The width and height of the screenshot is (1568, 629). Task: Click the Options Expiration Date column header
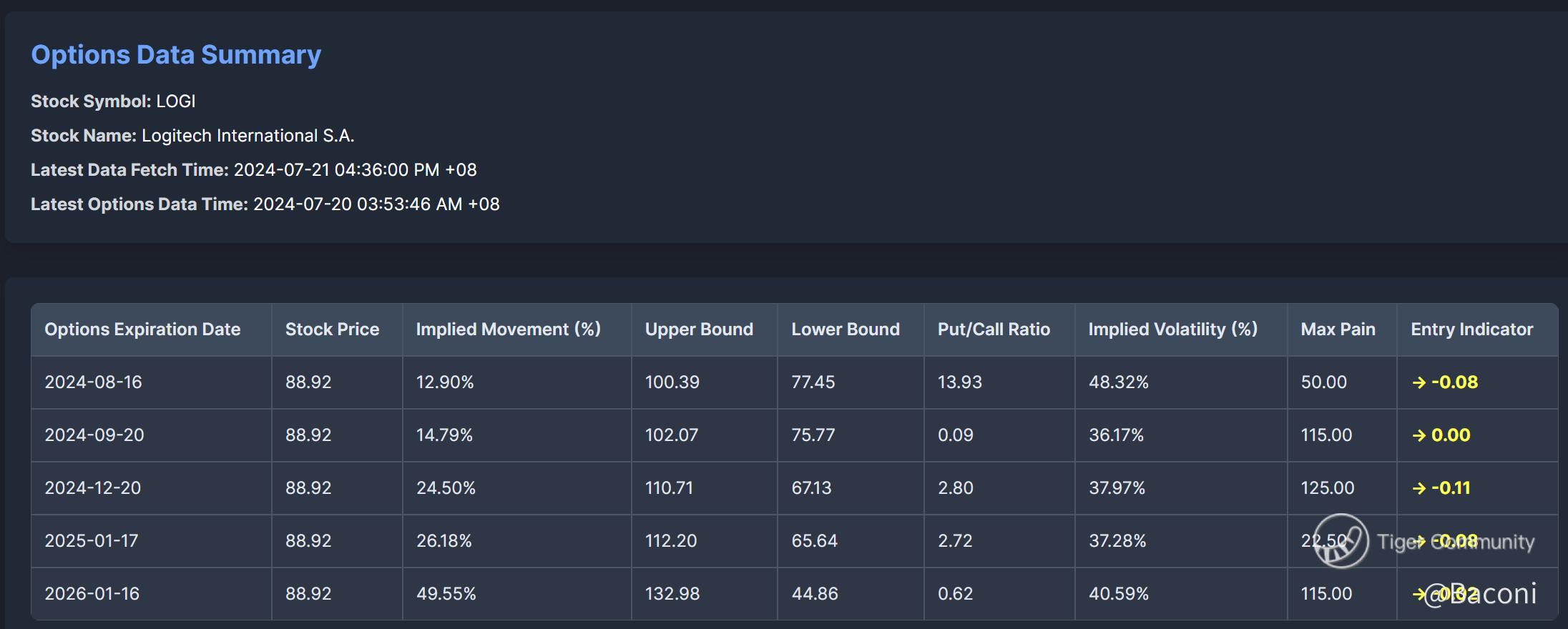tap(142, 330)
